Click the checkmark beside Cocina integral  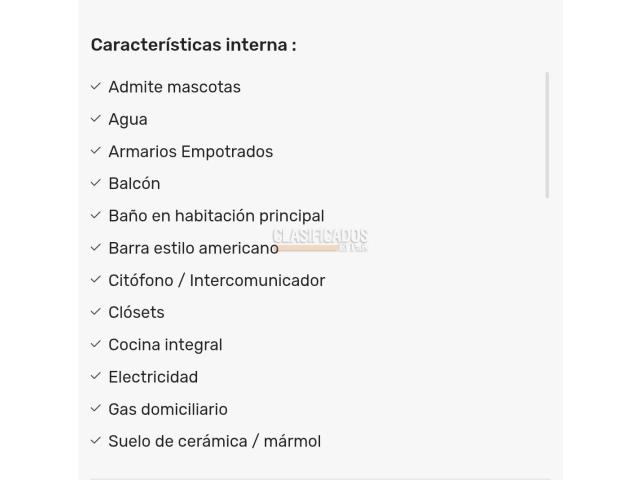96,344
